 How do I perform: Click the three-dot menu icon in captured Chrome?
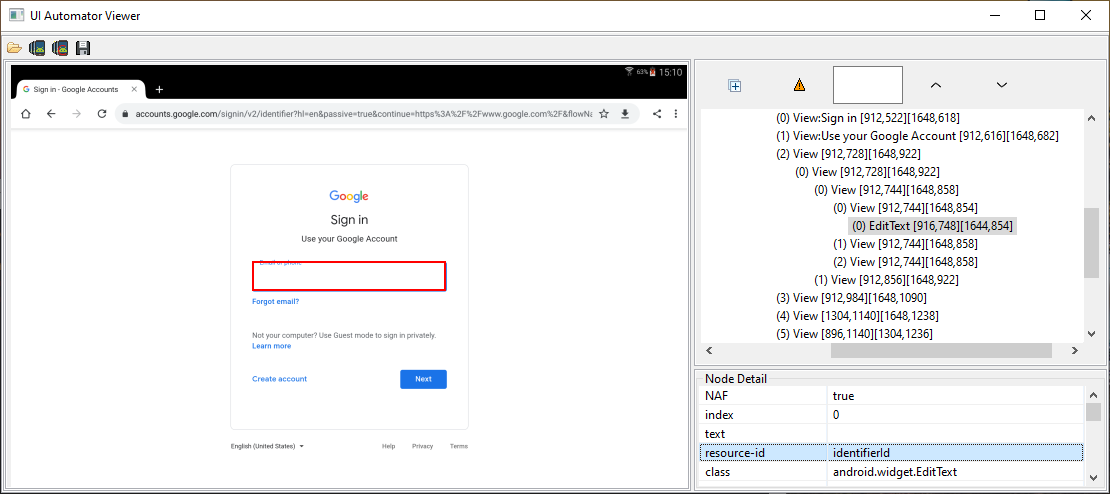coord(676,113)
